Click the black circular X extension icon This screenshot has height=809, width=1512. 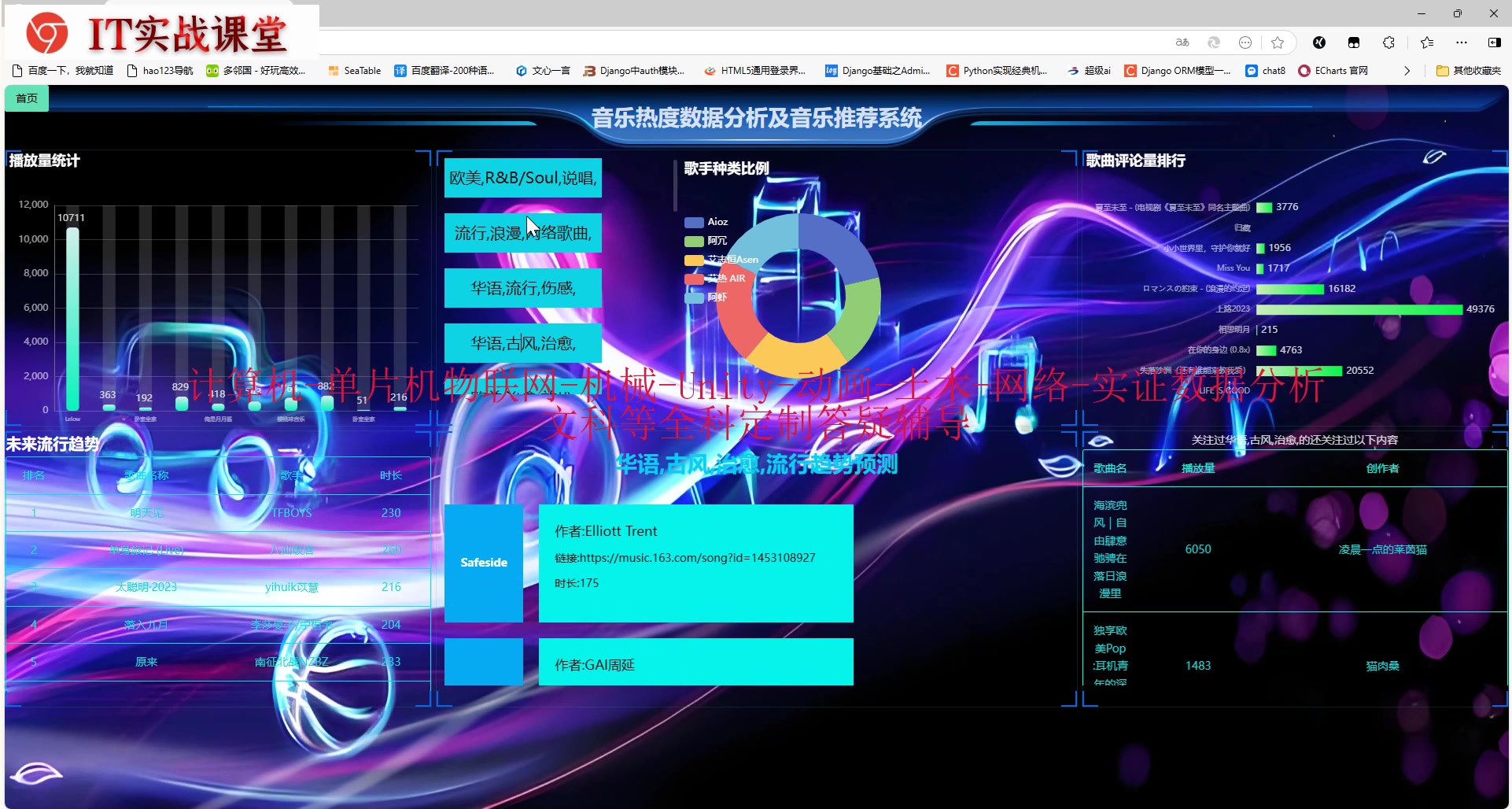pos(1319,42)
